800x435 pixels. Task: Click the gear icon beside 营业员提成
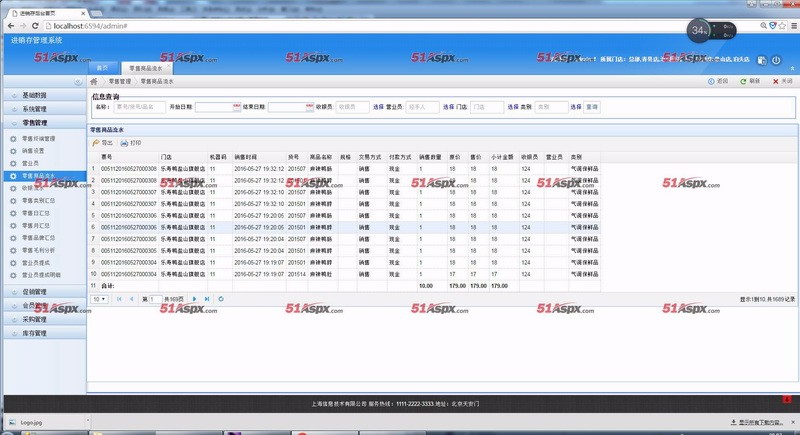point(13,263)
